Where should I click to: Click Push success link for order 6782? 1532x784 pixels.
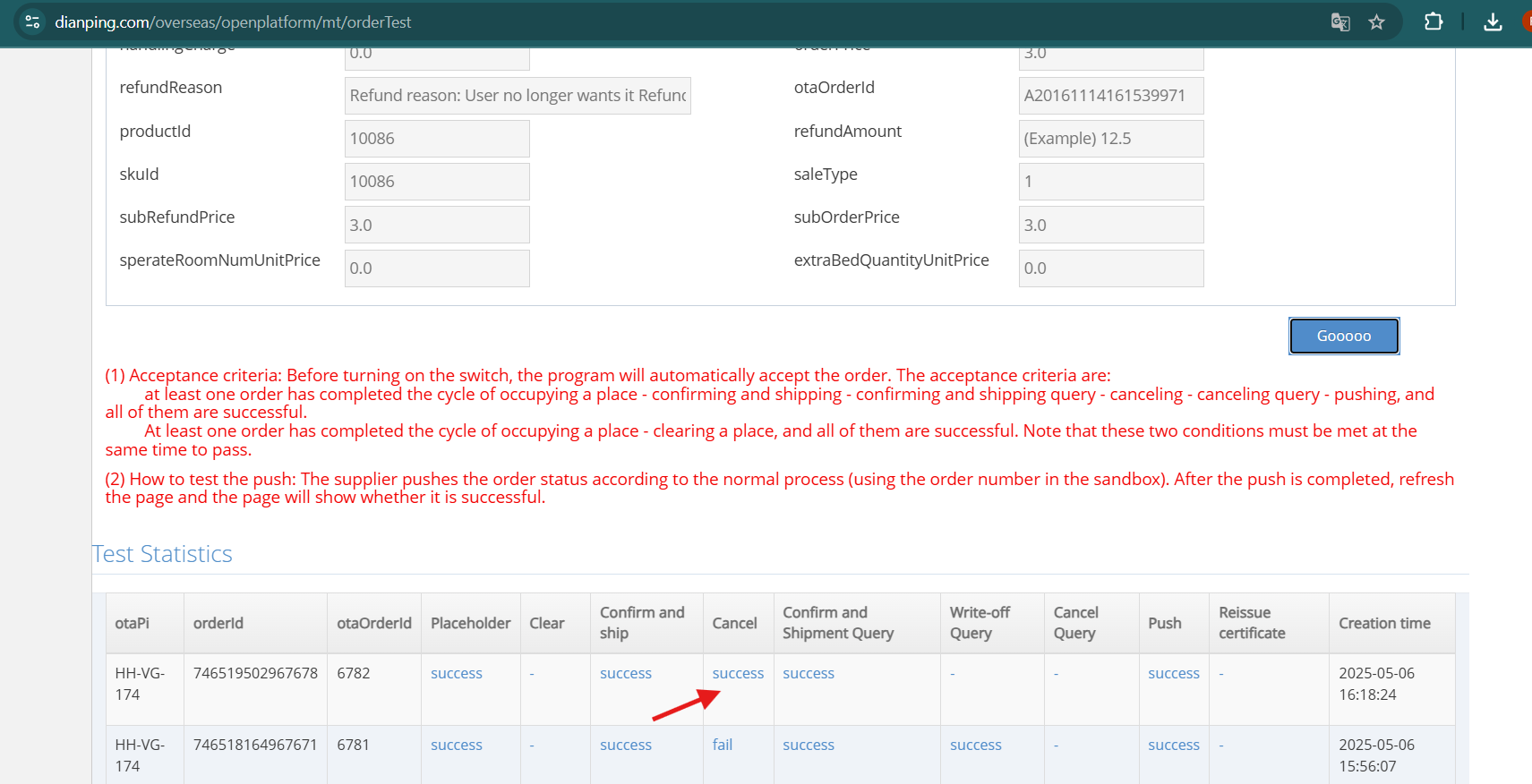click(1173, 673)
